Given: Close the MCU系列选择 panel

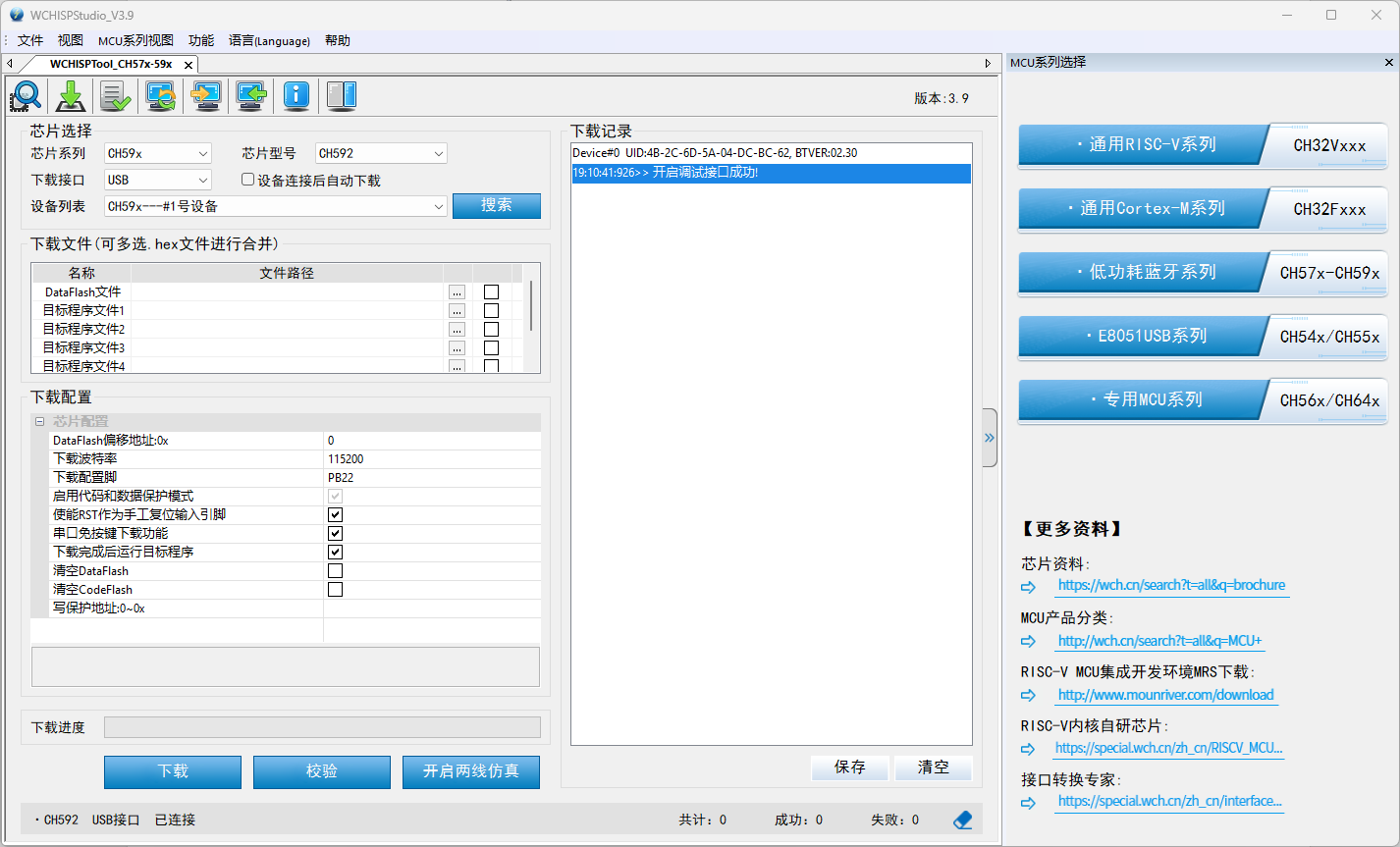Looking at the screenshot, I should [1389, 63].
